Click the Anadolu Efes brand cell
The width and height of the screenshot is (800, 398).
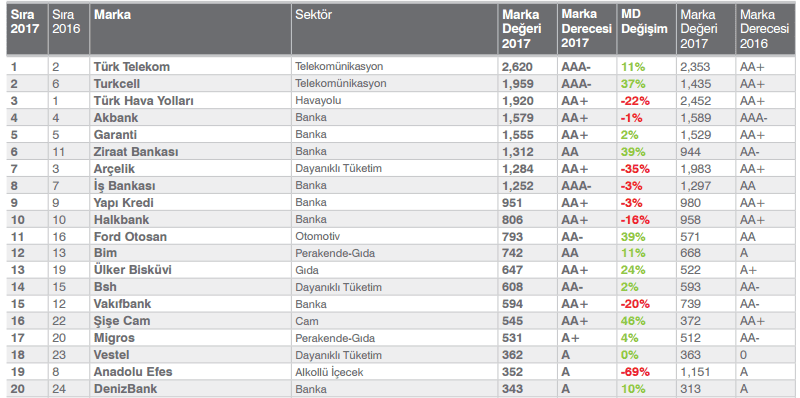tap(133, 372)
